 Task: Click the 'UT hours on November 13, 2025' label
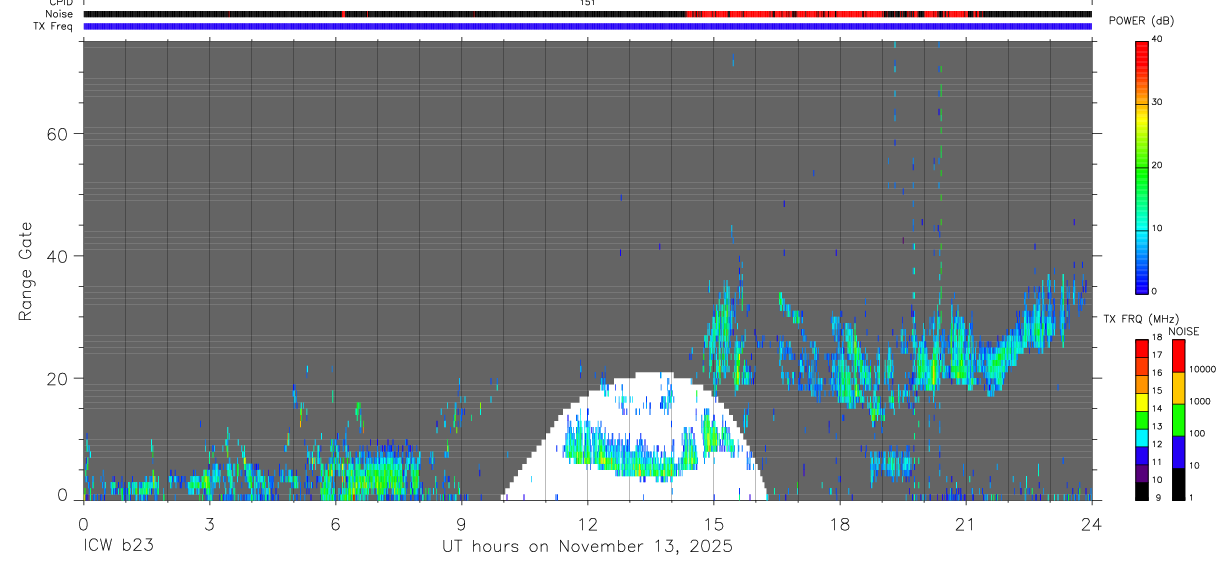(x=588, y=547)
